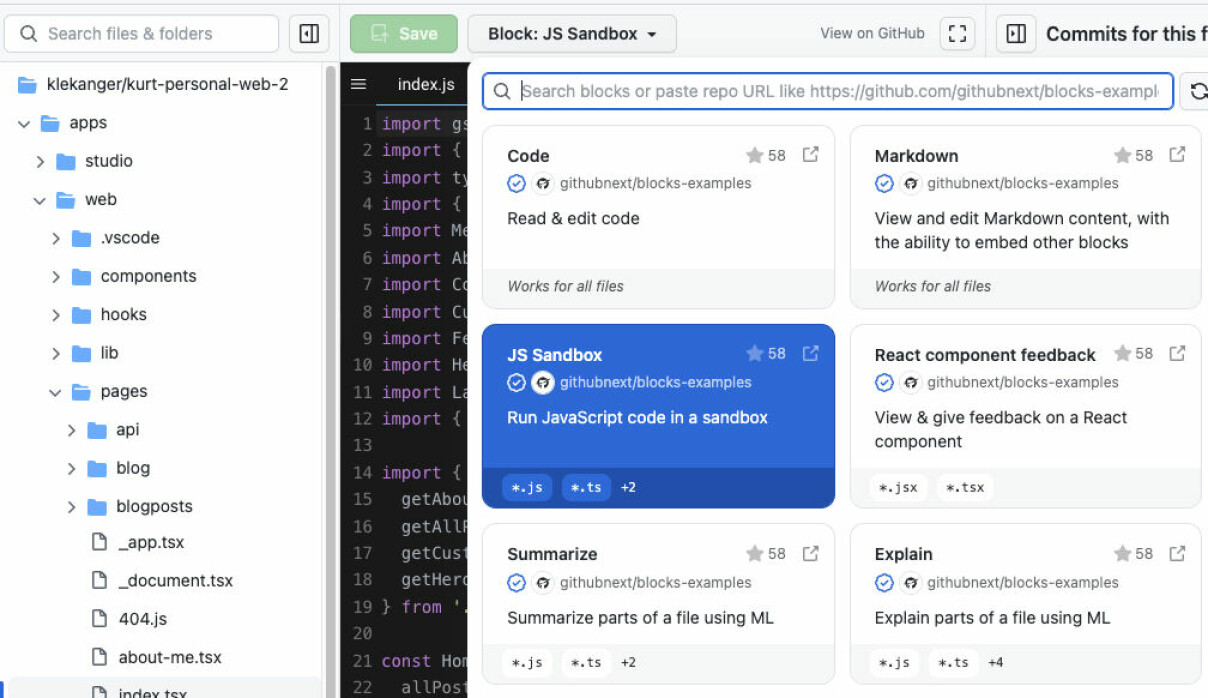The height and width of the screenshot is (698, 1208).
Task: Collapse the web folder chevron
Action: [x=40, y=201]
